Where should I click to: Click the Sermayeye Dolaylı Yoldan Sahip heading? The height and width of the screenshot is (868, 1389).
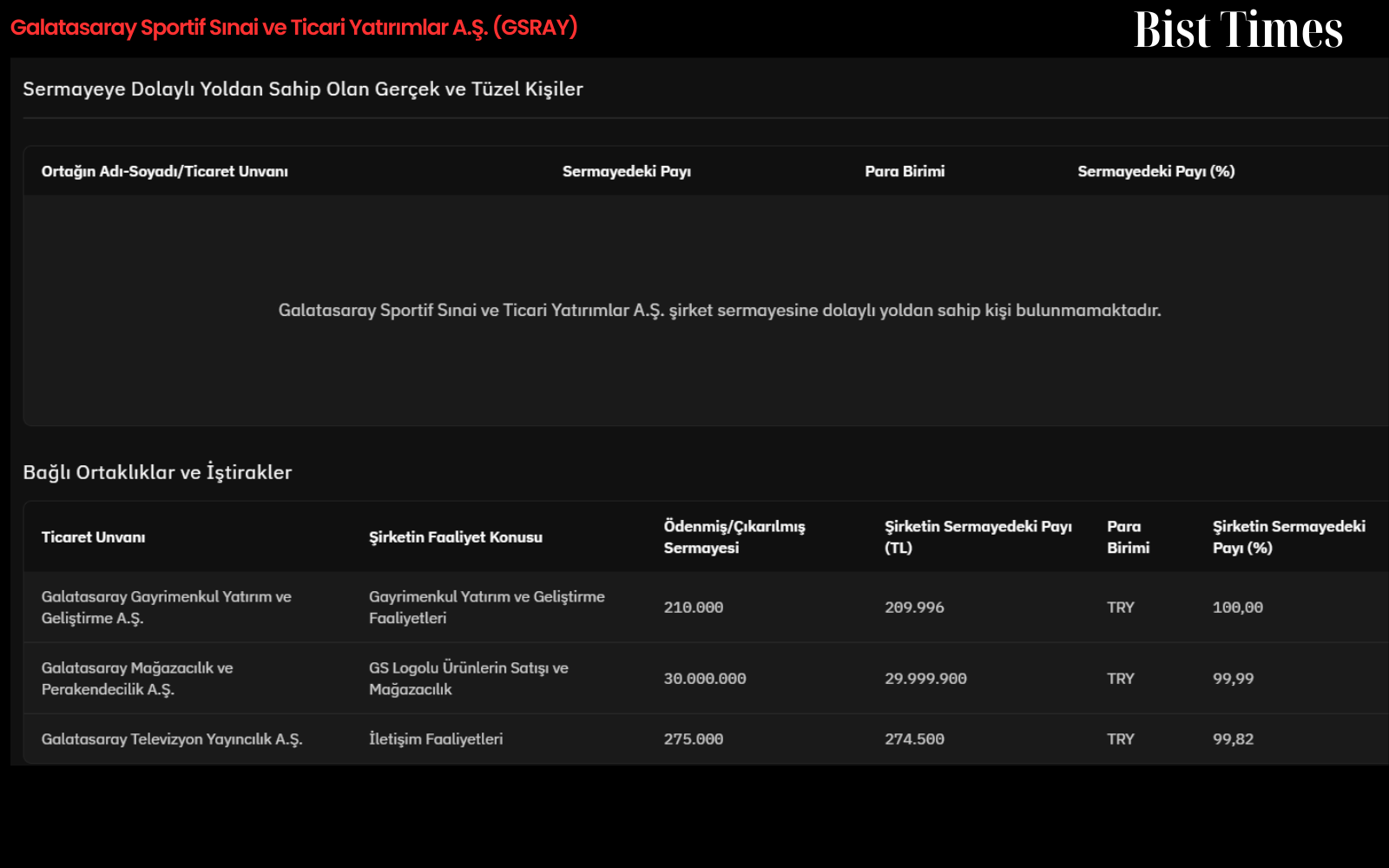point(303,89)
